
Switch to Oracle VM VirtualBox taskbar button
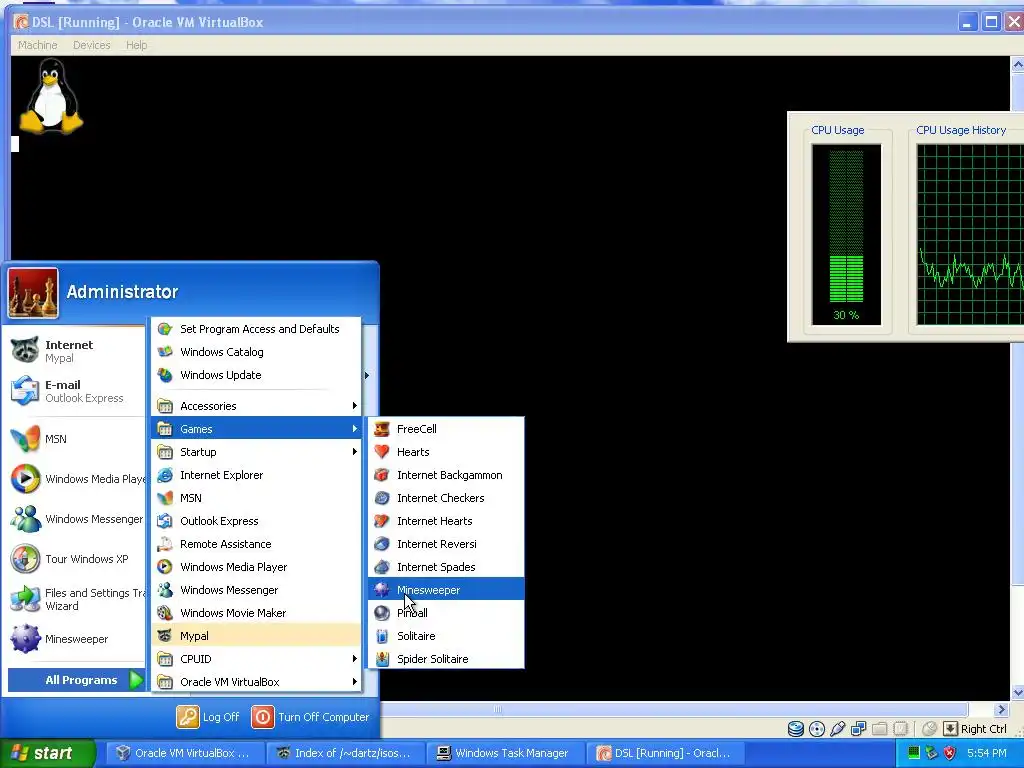pos(185,753)
